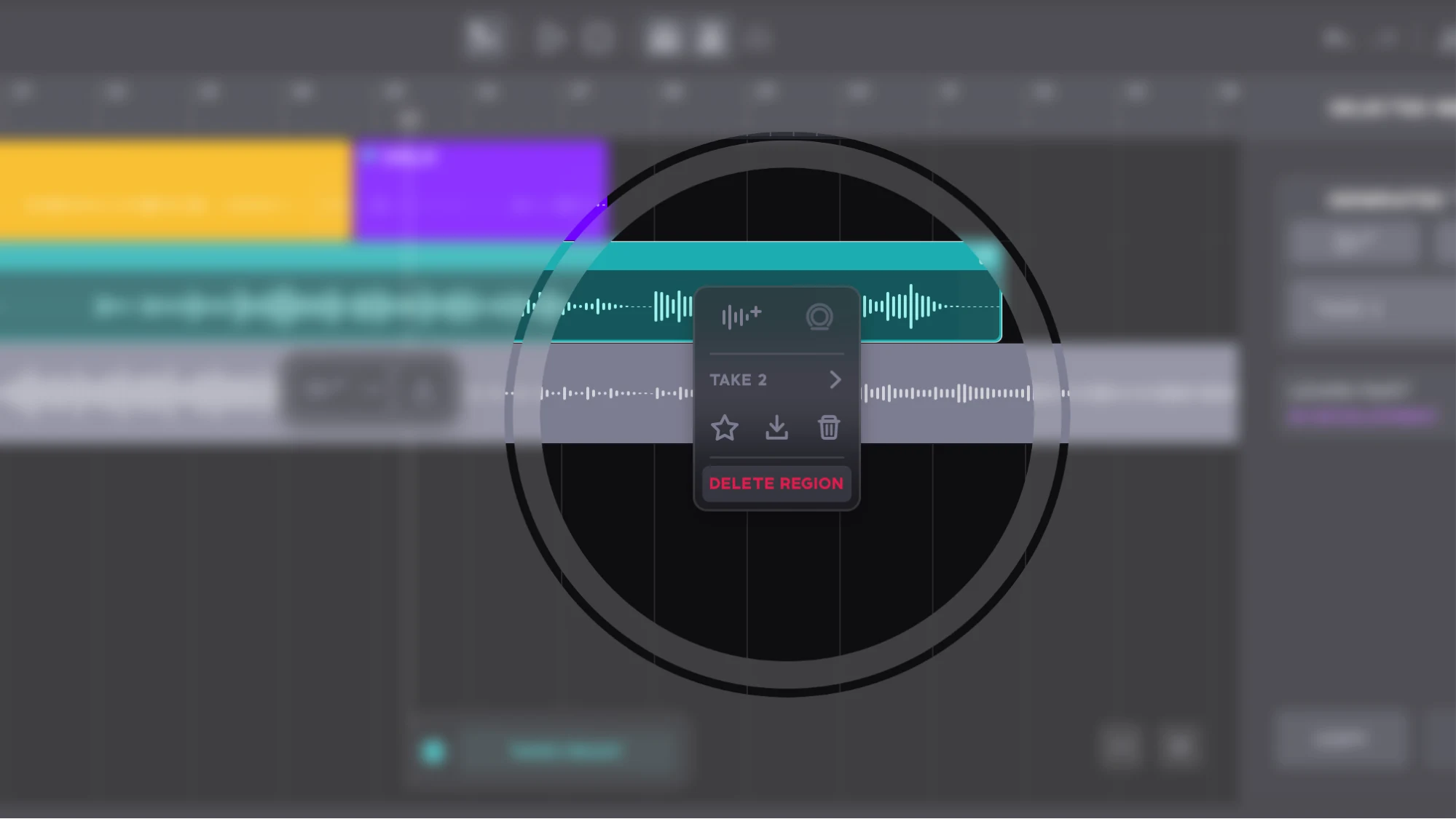Click the concentric circle icon in popup
Image resolution: width=1456 pixels, height=819 pixels.
point(819,317)
